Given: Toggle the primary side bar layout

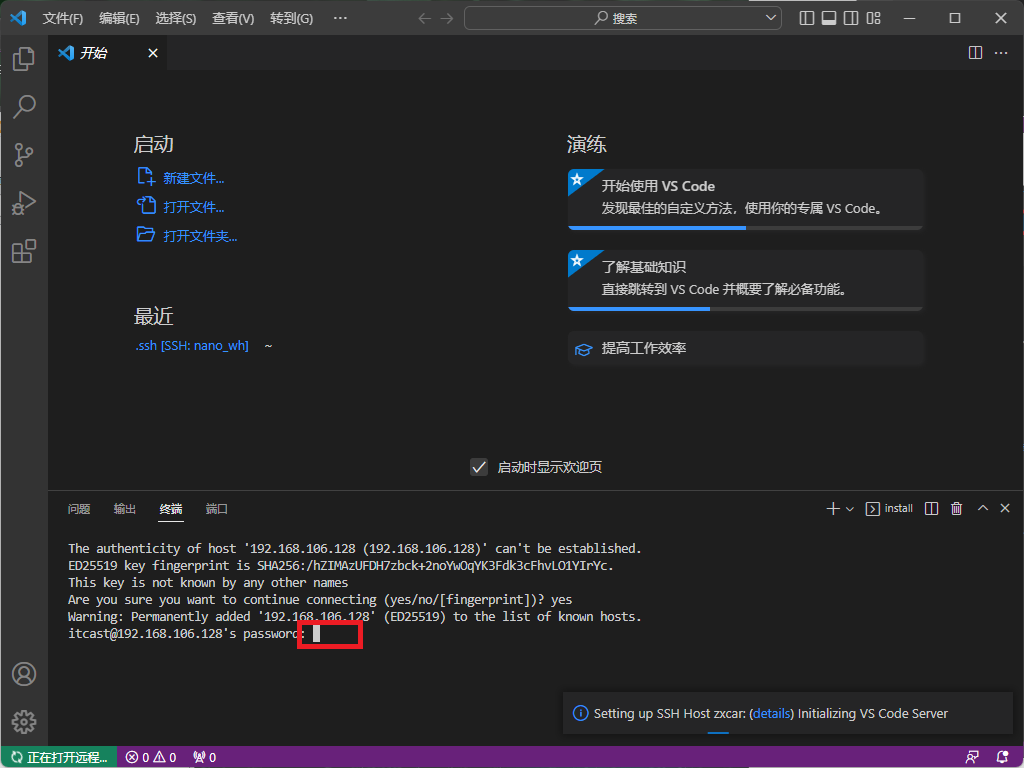Looking at the screenshot, I should (807, 18).
